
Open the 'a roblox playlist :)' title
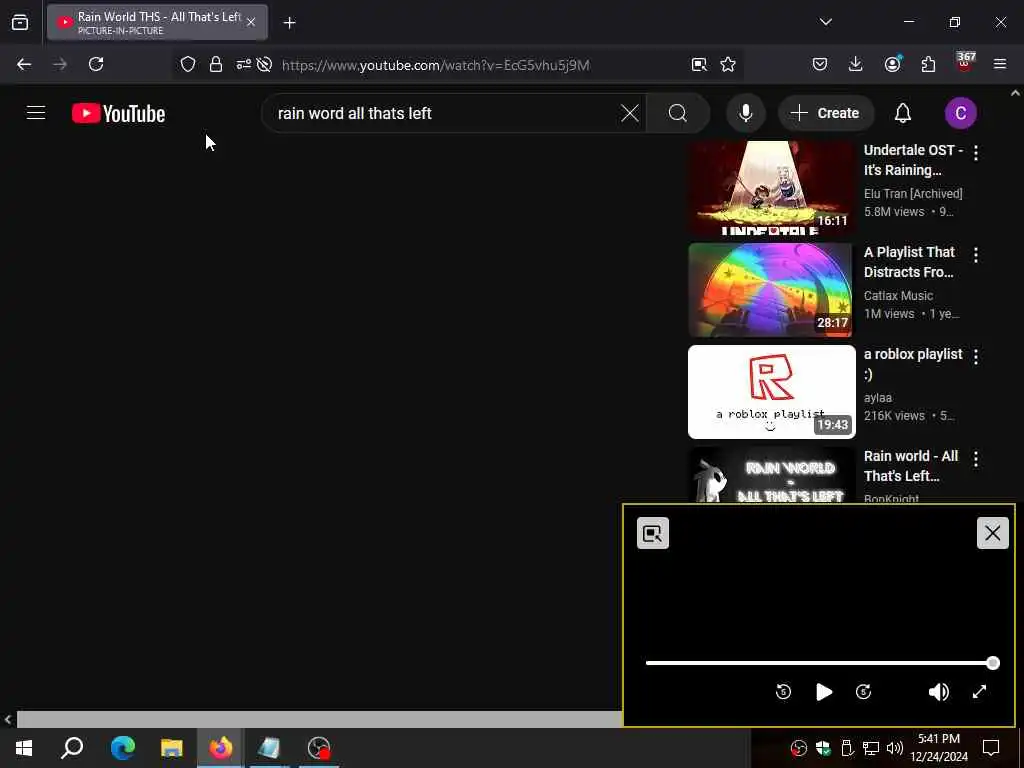[x=913, y=364]
